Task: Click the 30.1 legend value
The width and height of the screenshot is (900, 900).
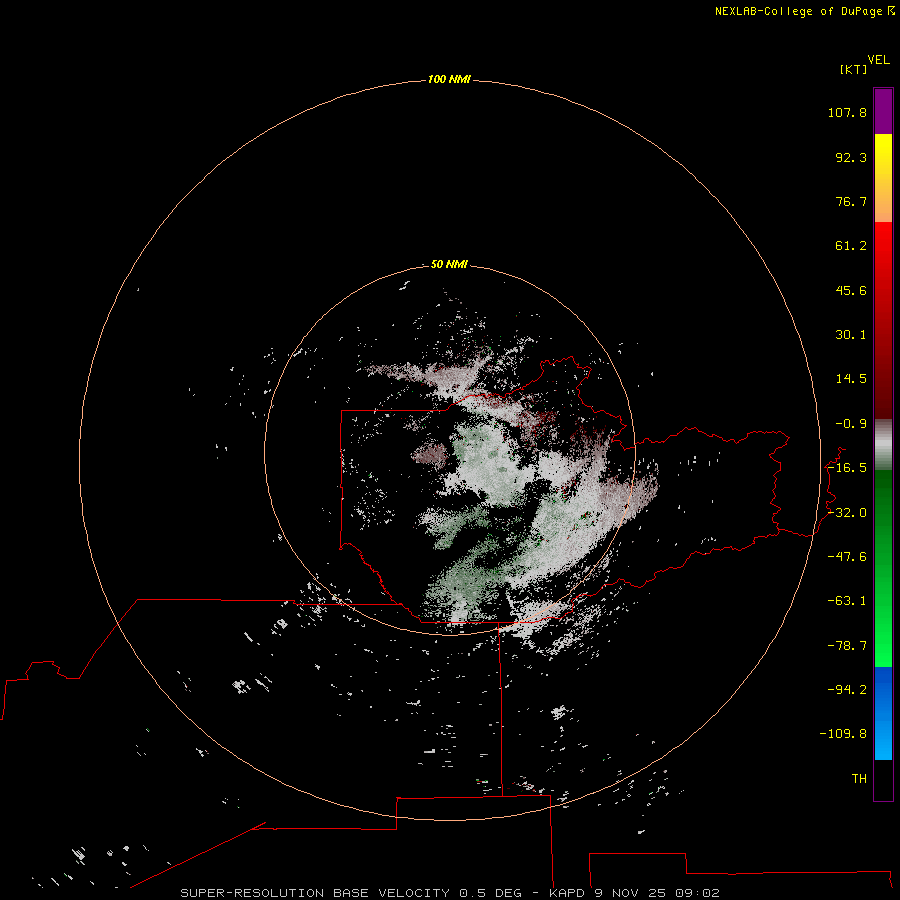Action: 851,335
